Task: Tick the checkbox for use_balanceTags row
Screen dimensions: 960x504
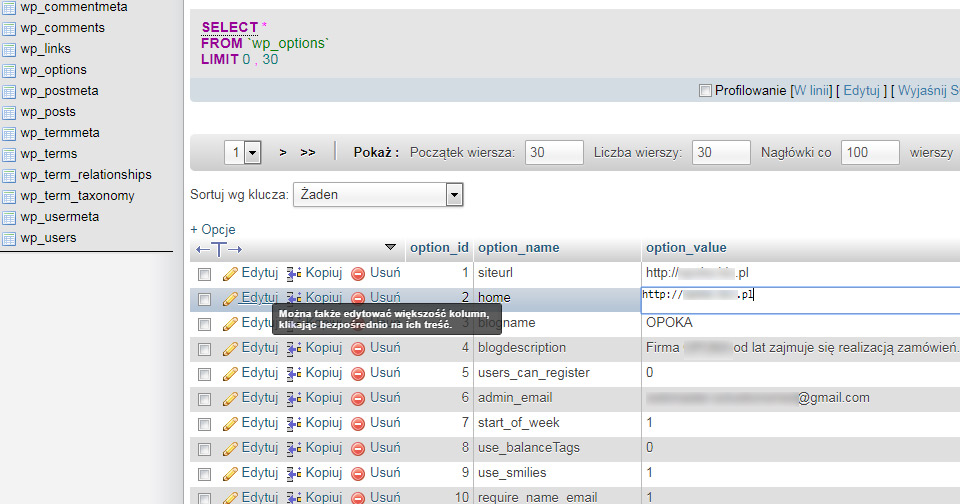Action: coord(204,449)
